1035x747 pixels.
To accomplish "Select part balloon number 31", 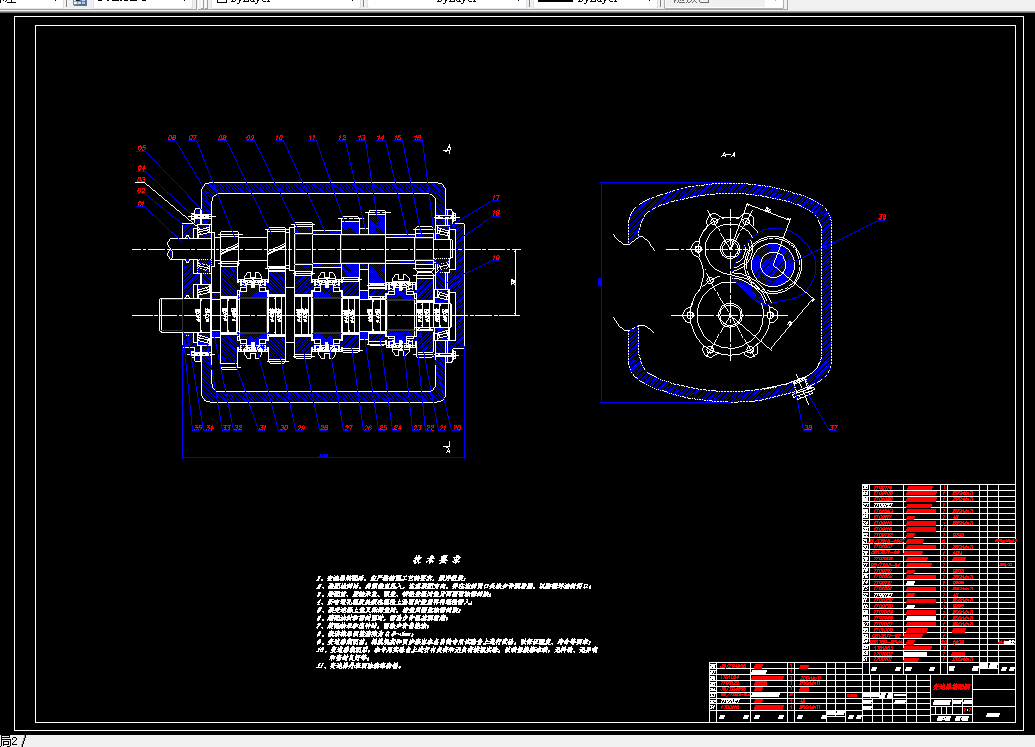I will point(262,428).
